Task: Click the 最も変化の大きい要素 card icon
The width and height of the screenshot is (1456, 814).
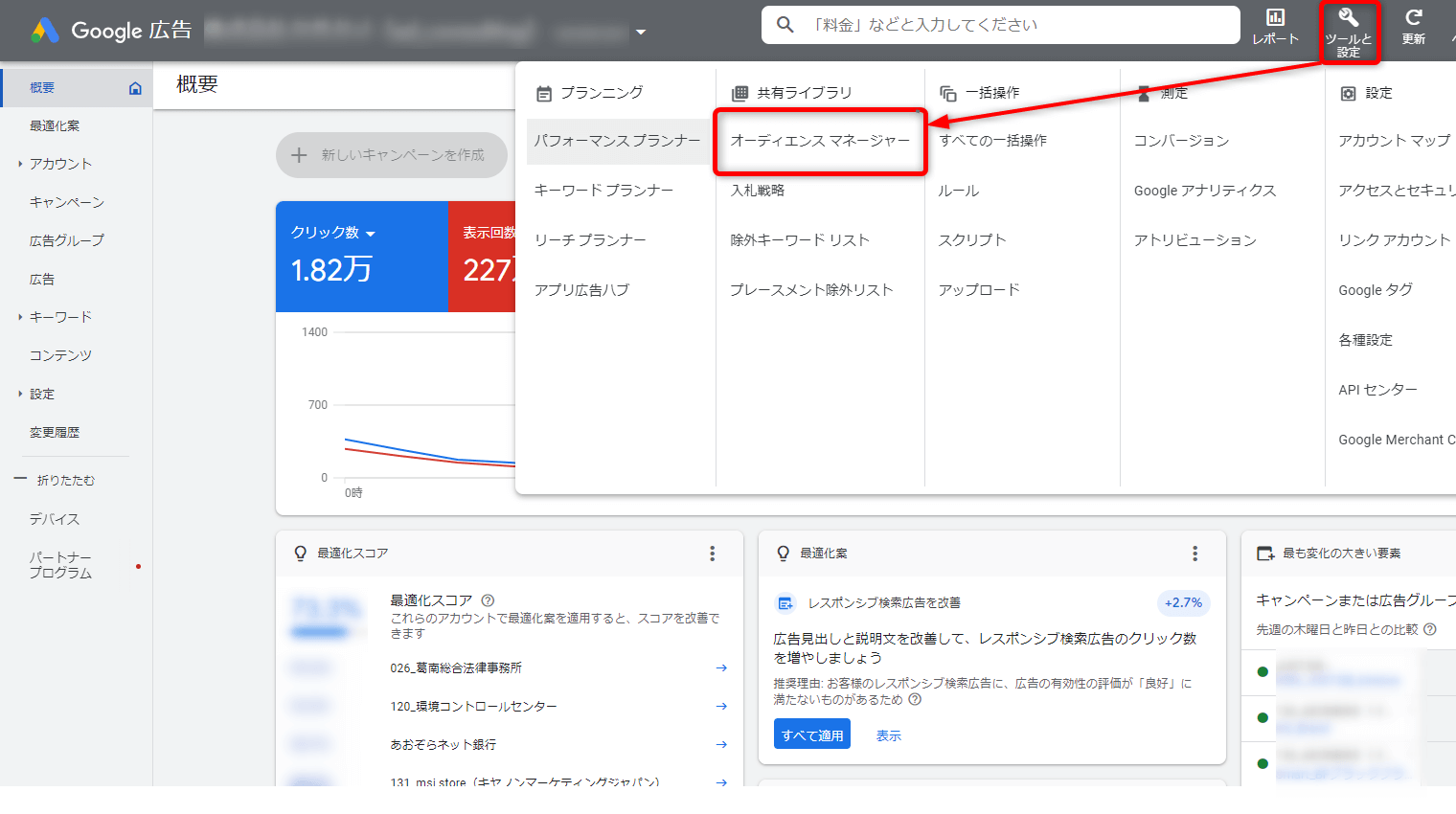Action: pyautogui.click(x=1265, y=554)
